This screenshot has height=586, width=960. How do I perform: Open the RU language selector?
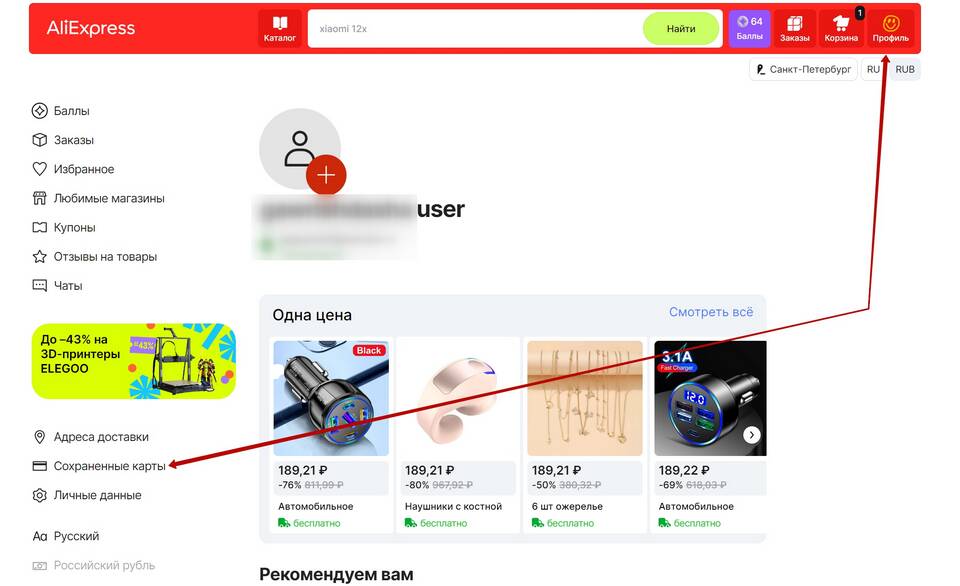pos(874,69)
